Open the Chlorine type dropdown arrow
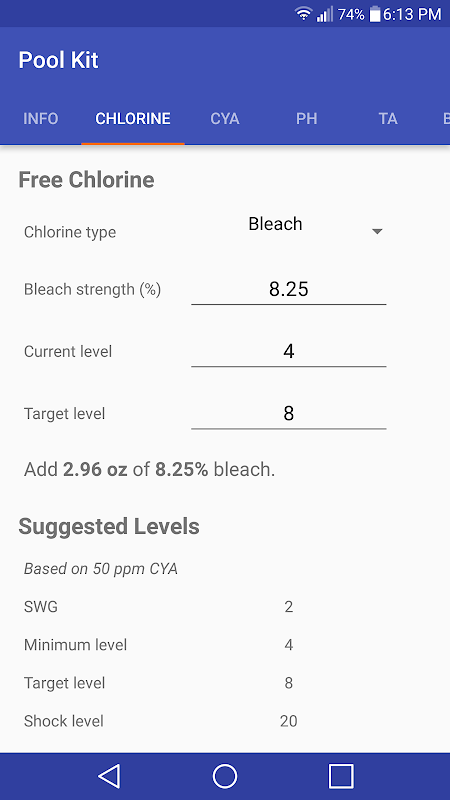This screenshot has width=450, height=800. pos(377,232)
